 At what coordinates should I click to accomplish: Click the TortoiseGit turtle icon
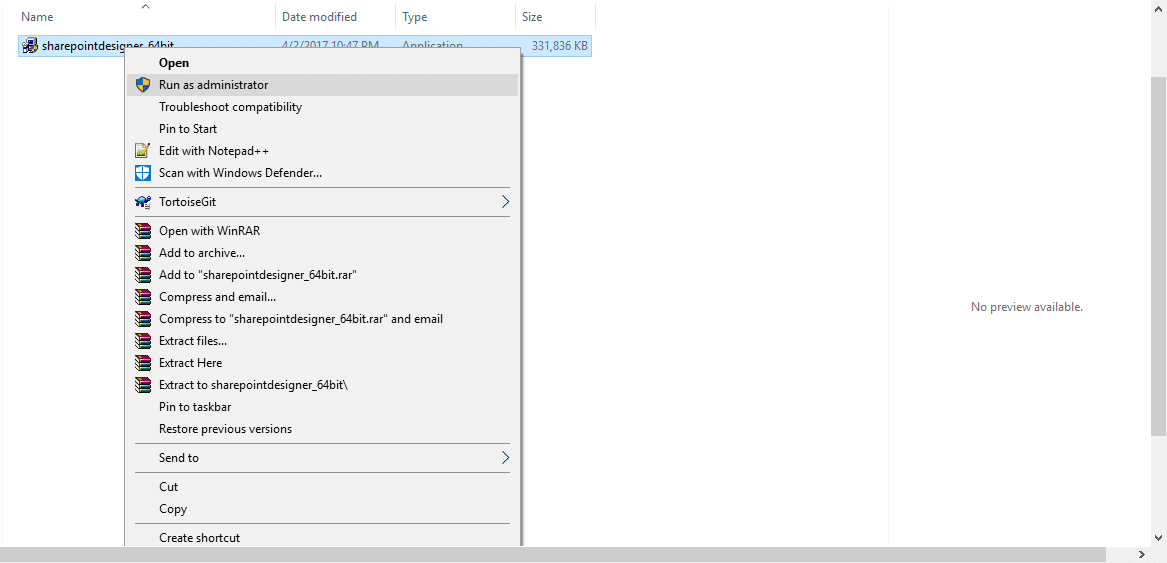143,202
